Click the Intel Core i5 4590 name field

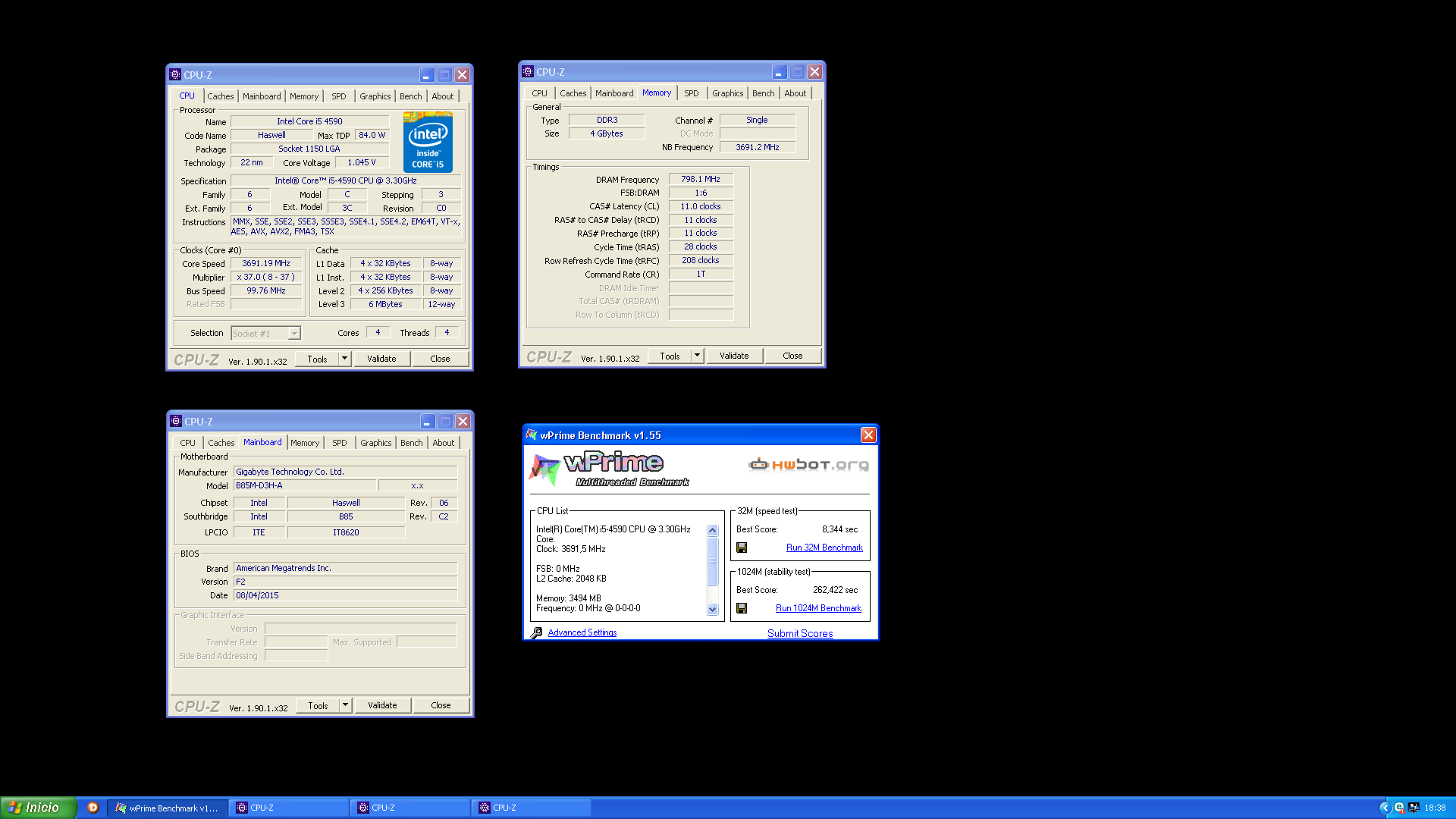pyautogui.click(x=309, y=121)
